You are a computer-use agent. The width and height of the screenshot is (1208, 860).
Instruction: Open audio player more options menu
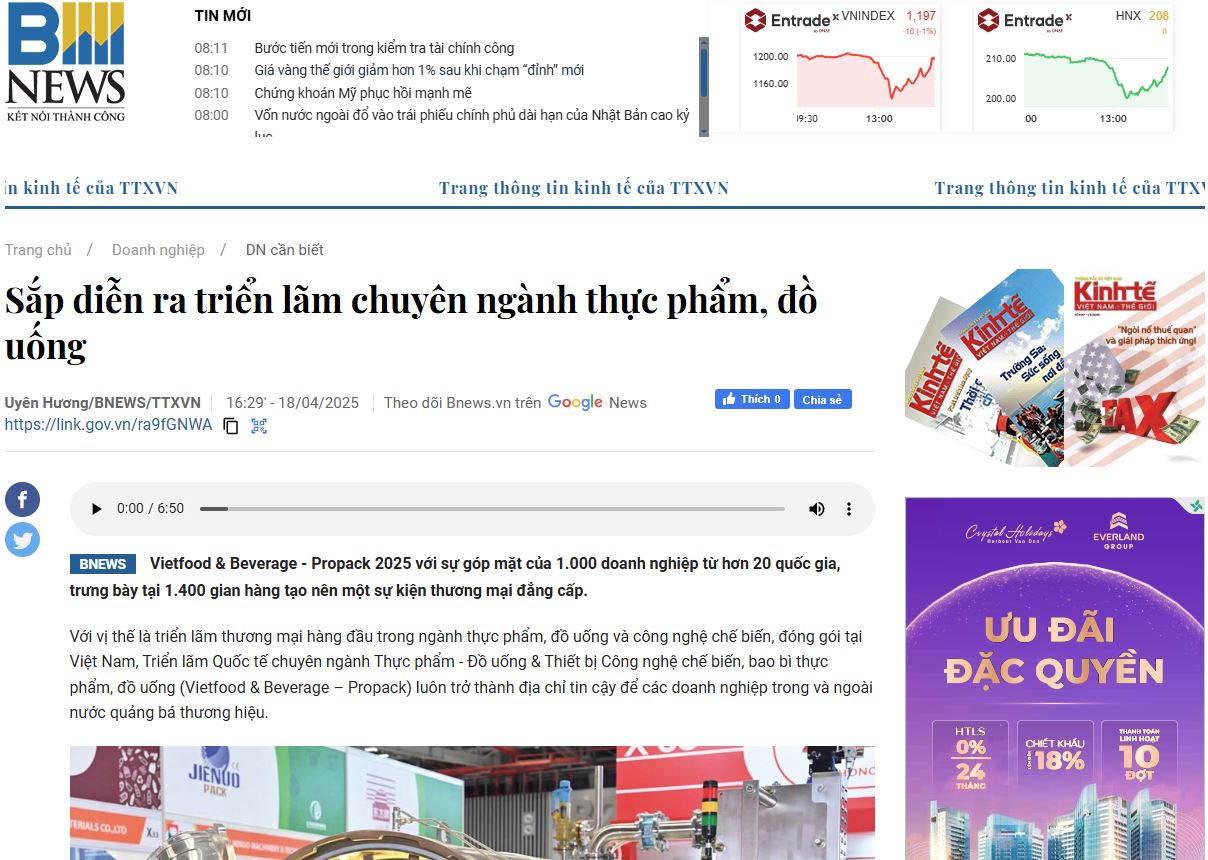pos(849,509)
